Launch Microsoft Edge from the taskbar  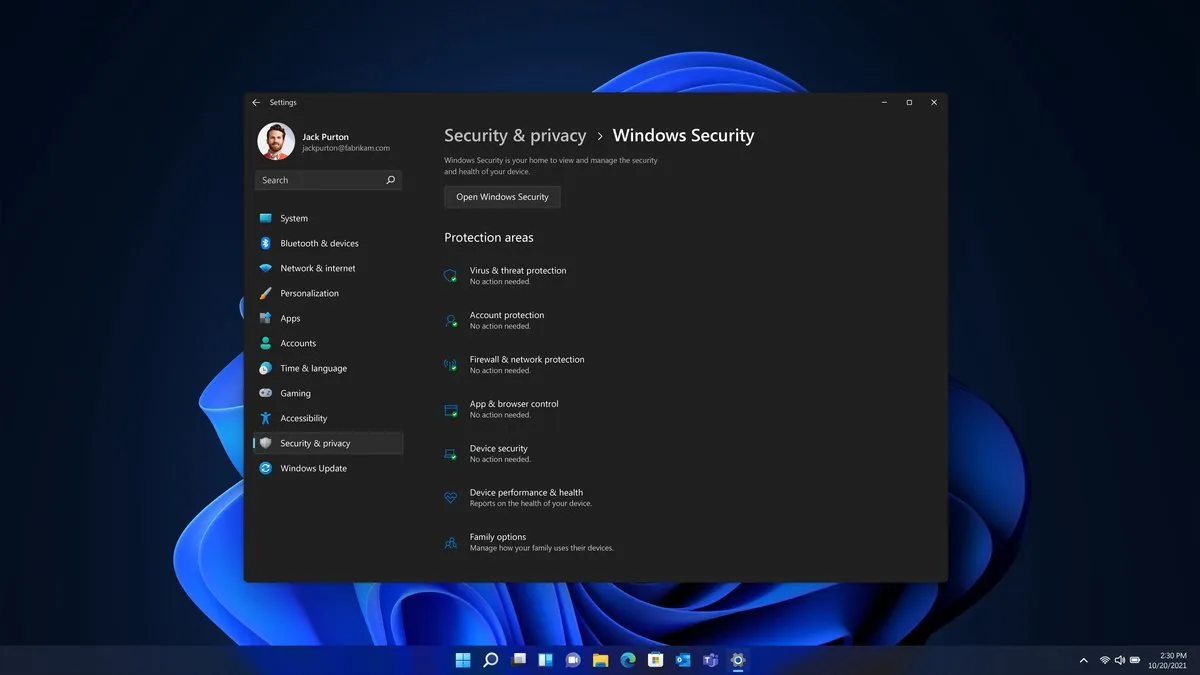(628, 660)
